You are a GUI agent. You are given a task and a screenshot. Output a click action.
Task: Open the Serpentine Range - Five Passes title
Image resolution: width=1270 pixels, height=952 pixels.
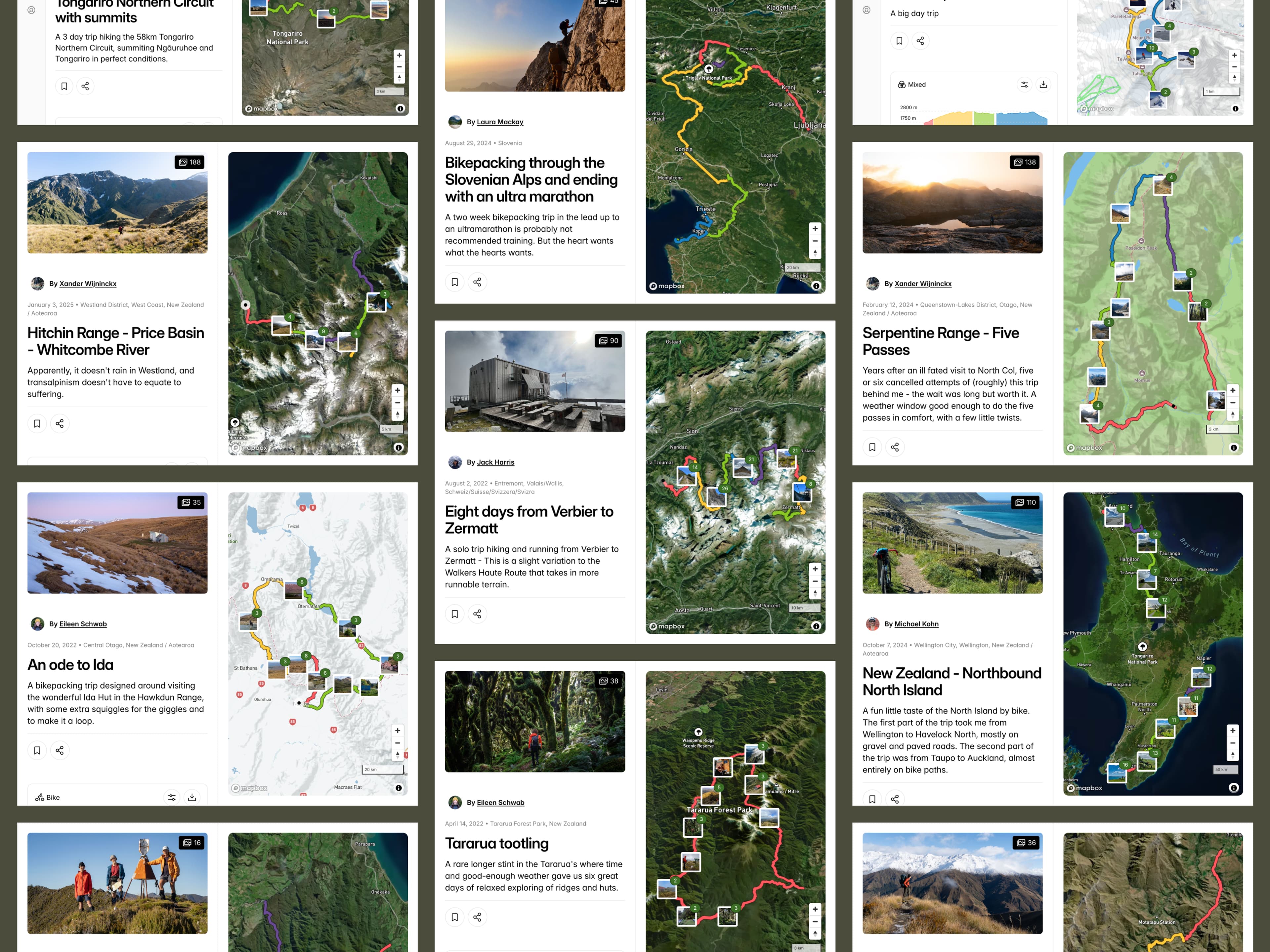tap(941, 341)
